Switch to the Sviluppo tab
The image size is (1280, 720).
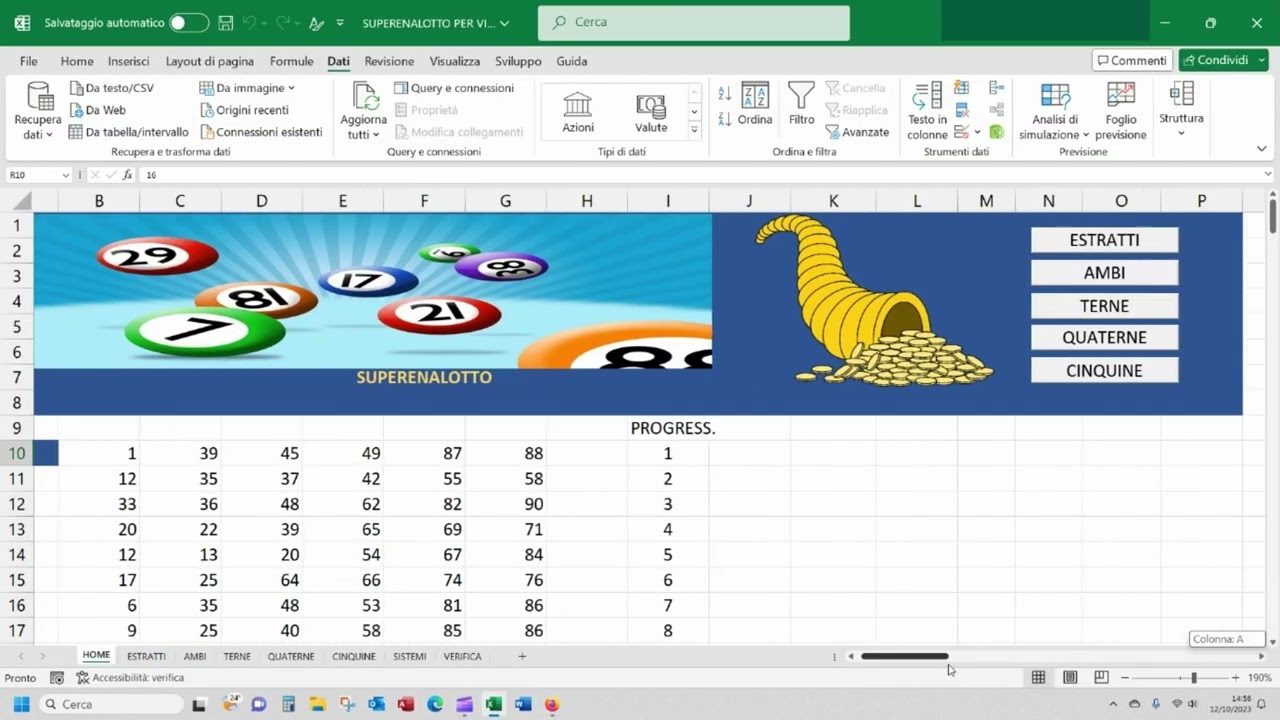coord(518,61)
